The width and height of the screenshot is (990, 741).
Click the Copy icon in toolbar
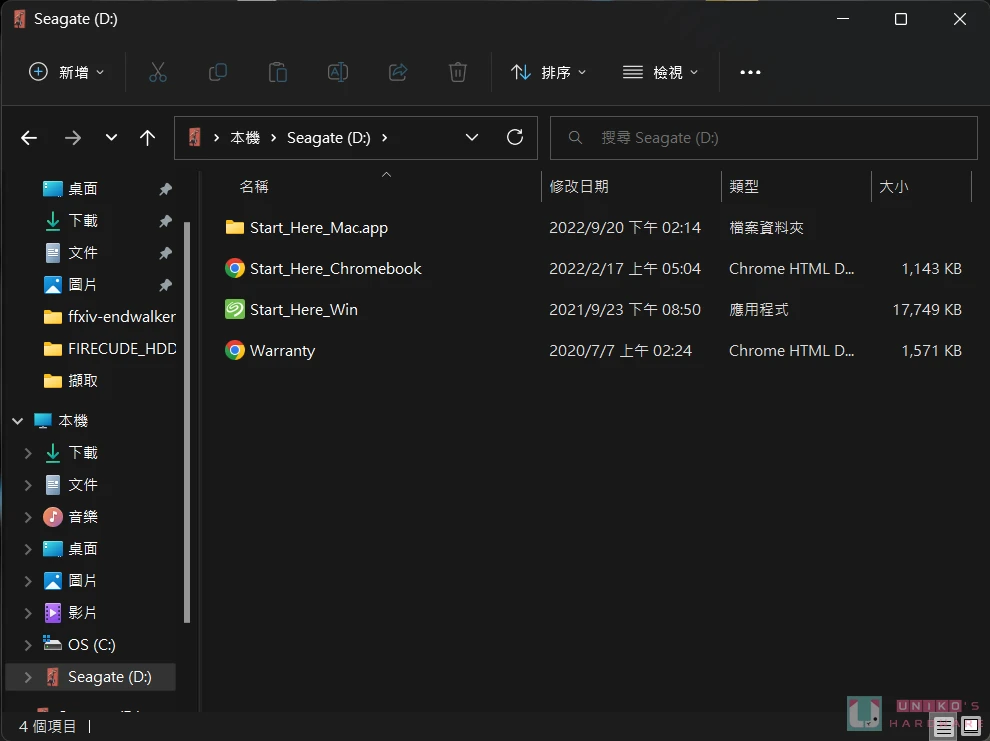point(218,73)
